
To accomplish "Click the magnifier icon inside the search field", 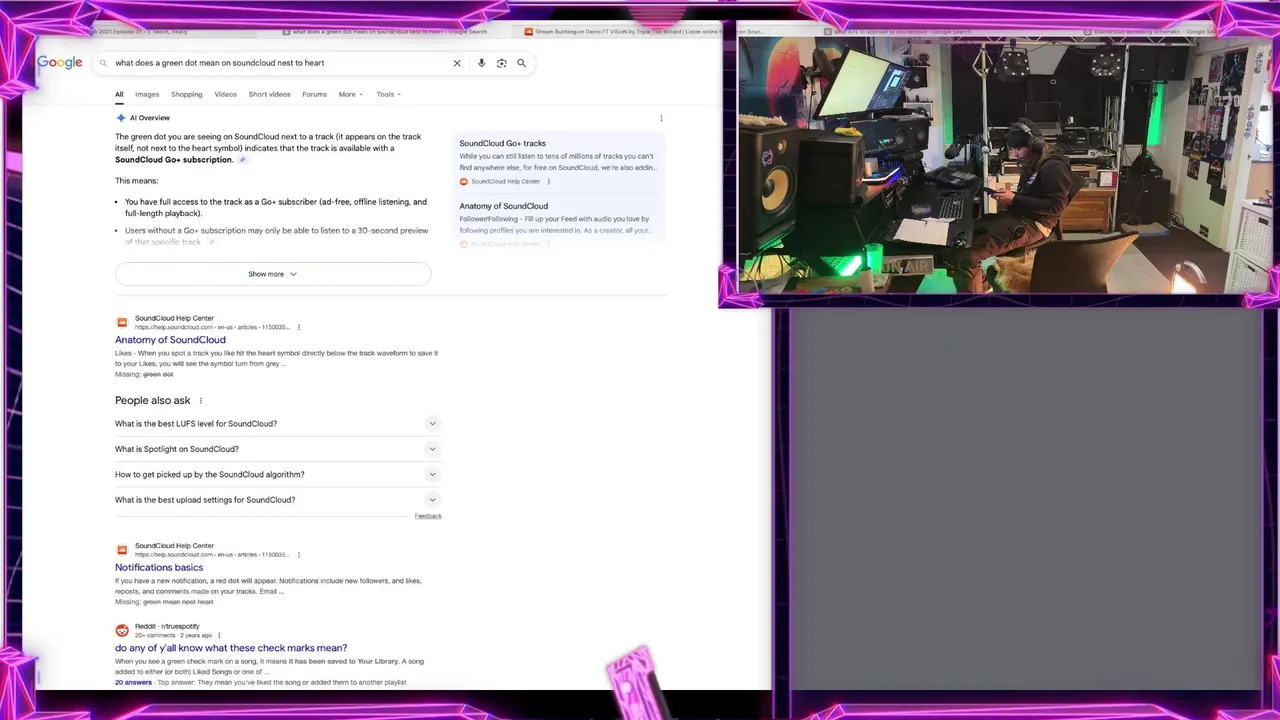I will coord(103,63).
